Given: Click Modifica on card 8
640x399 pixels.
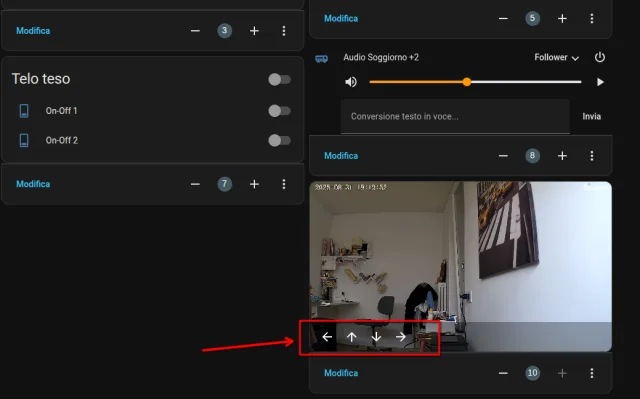Looking at the screenshot, I should 341,156.
